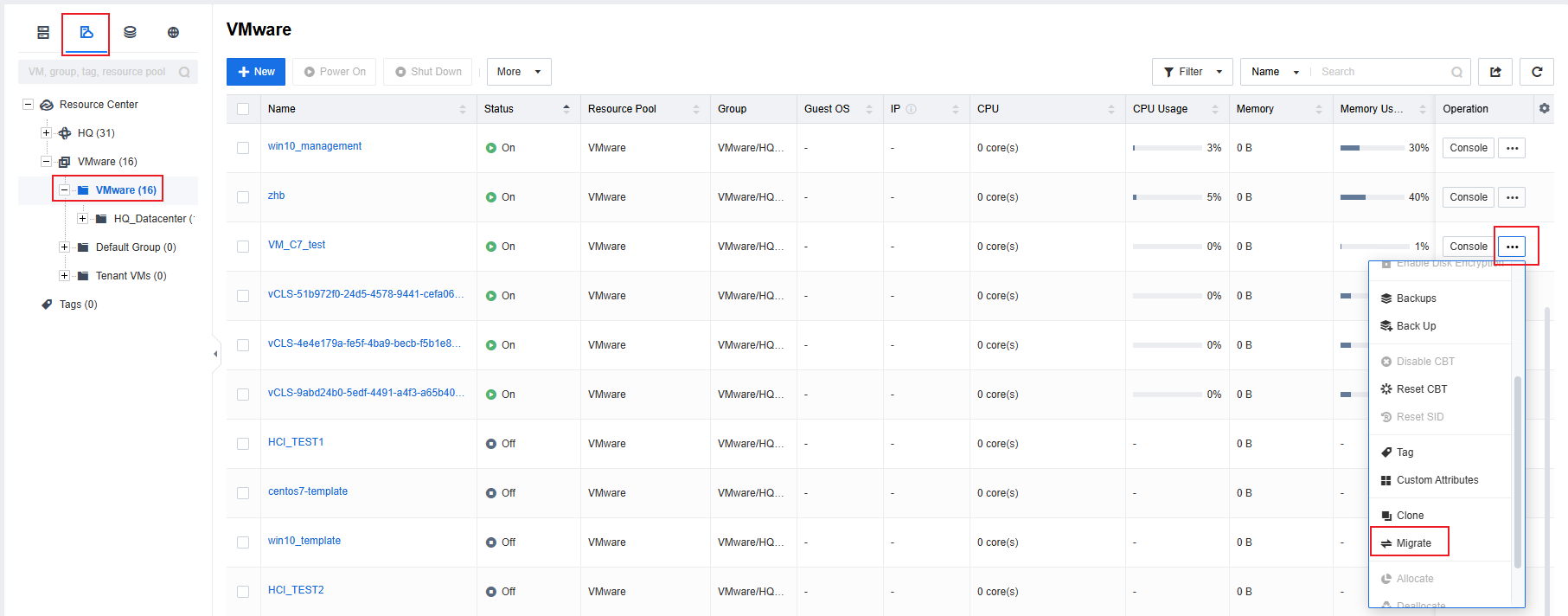Select checkbox for zhb row
1568x616 pixels.
[243, 197]
